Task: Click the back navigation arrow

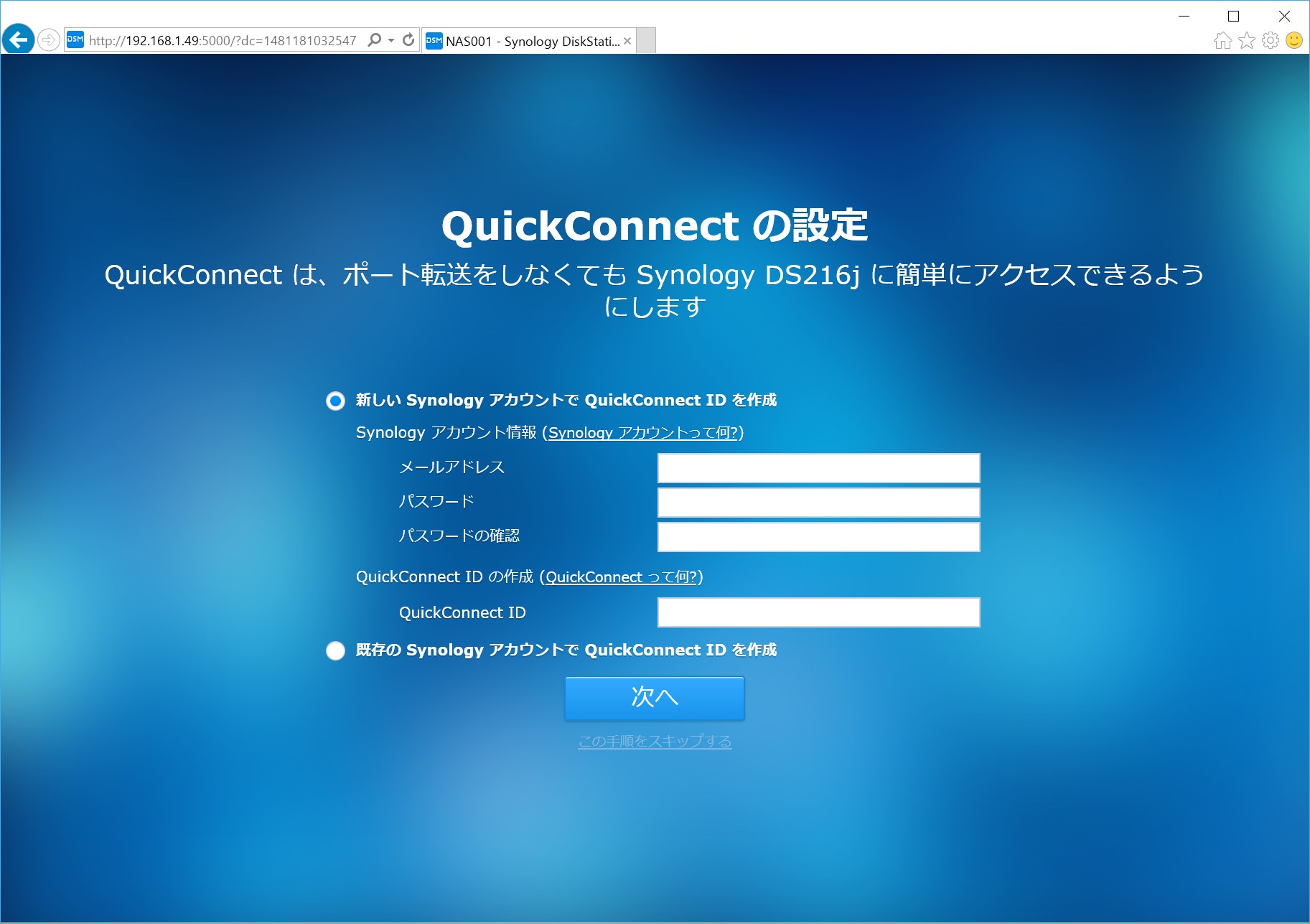Action: [19, 39]
